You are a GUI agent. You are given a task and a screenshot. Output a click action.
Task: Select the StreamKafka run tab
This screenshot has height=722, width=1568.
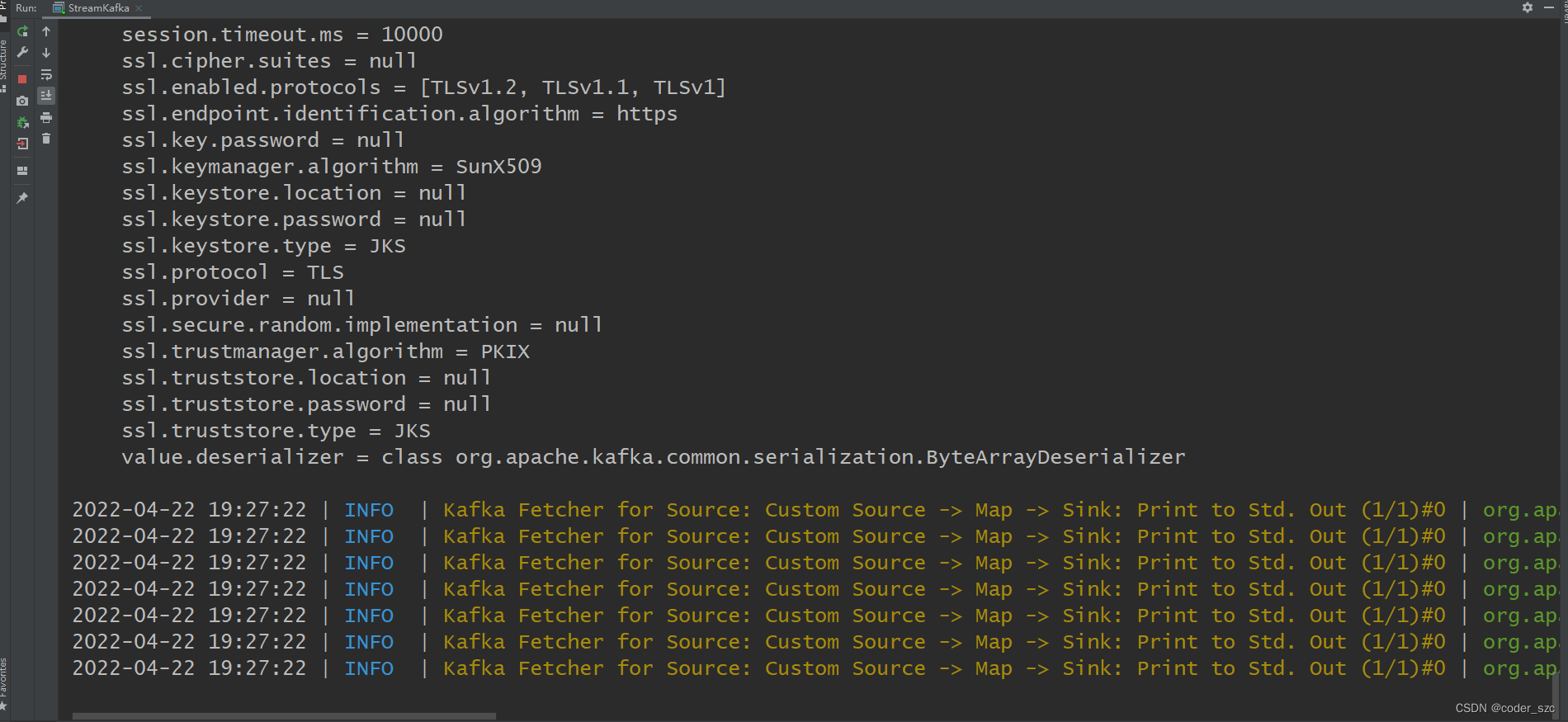point(97,8)
